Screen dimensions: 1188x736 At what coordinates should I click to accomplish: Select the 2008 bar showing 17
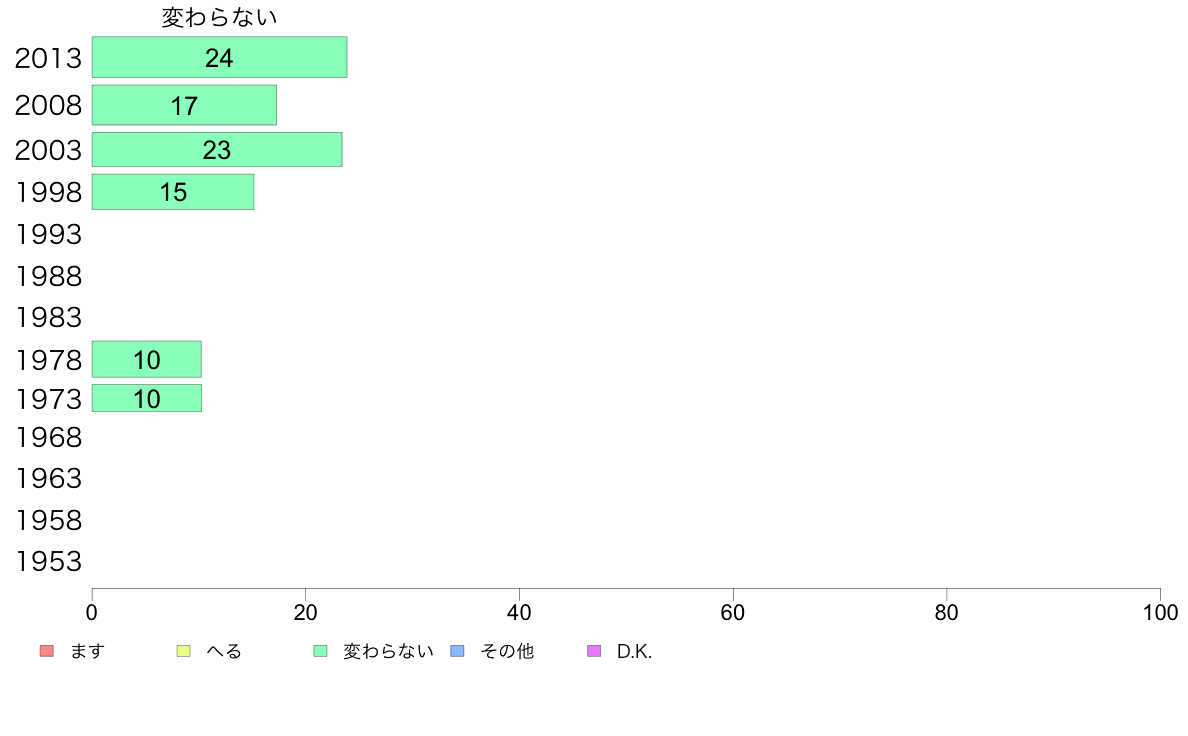tap(184, 105)
